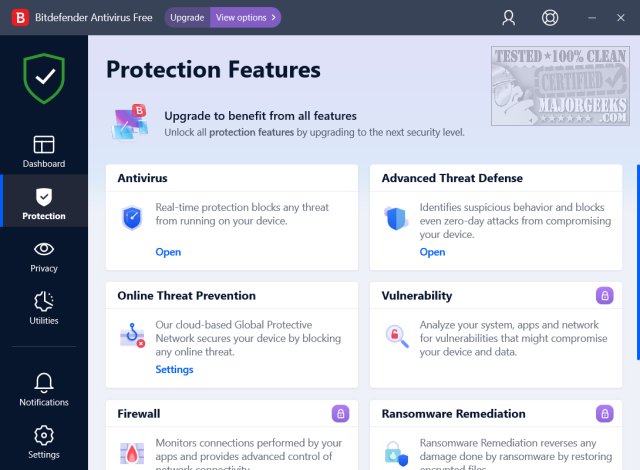Open the help and support lifebuoy icon
Screen dimensions: 640x470
[549, 17]
